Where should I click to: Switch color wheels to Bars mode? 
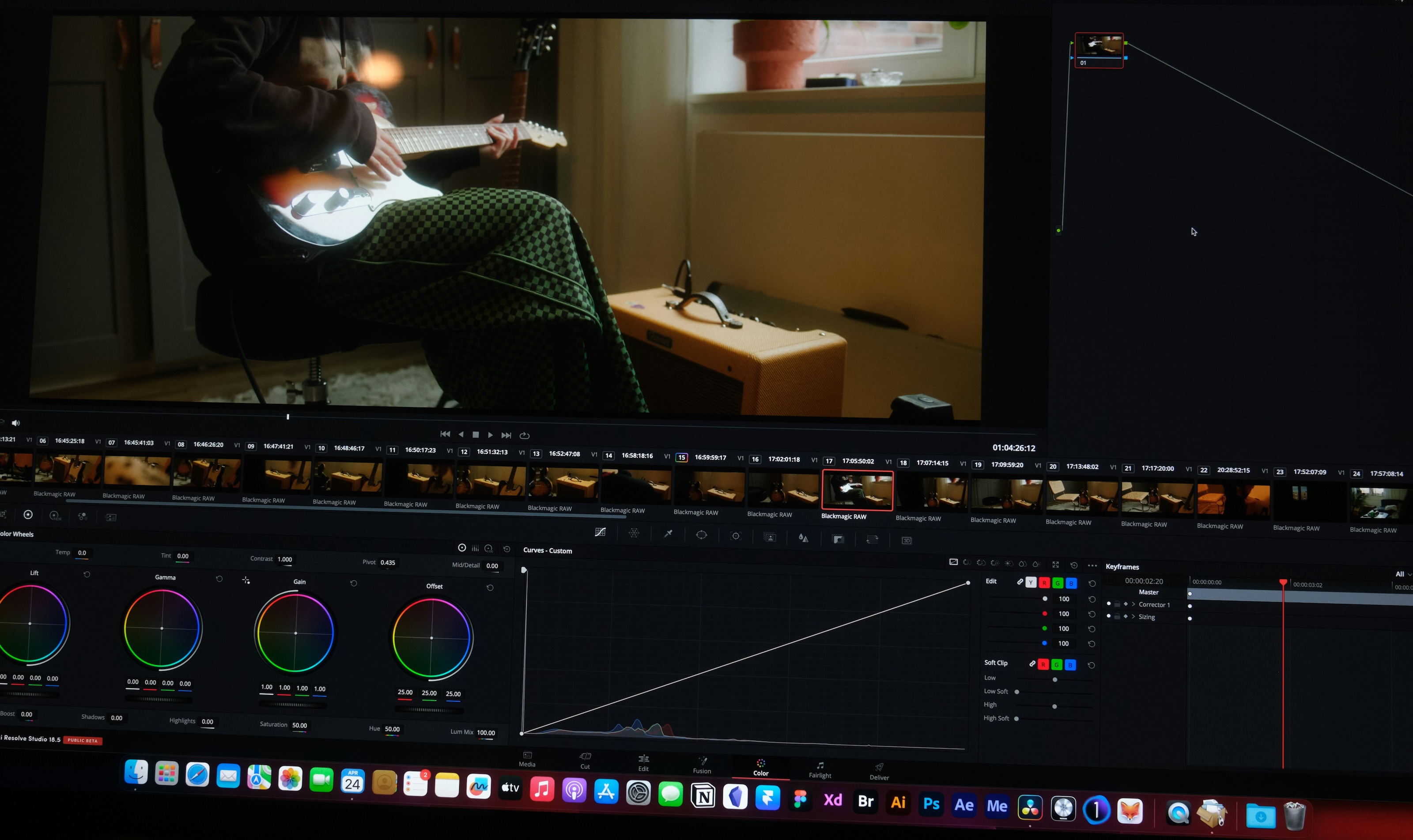click(x=475, y=548)
